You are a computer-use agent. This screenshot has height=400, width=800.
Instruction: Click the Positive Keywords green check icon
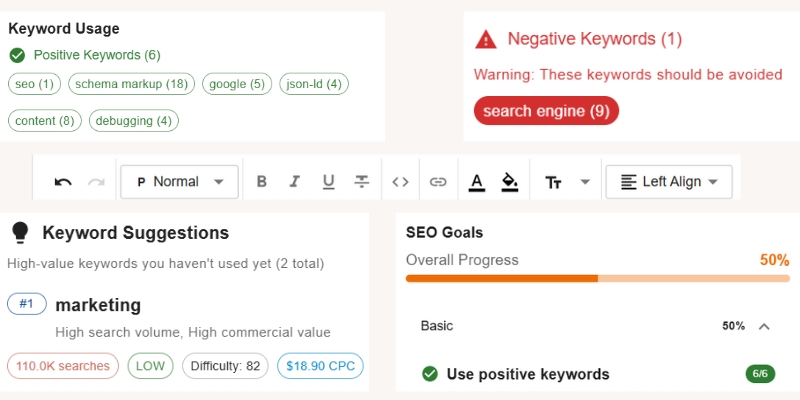point(17,55)
